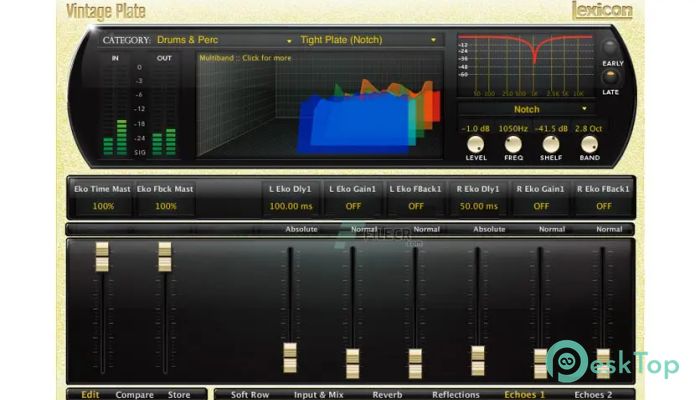Click the Eko Fbck Mast 100% value

coord(166,206)
